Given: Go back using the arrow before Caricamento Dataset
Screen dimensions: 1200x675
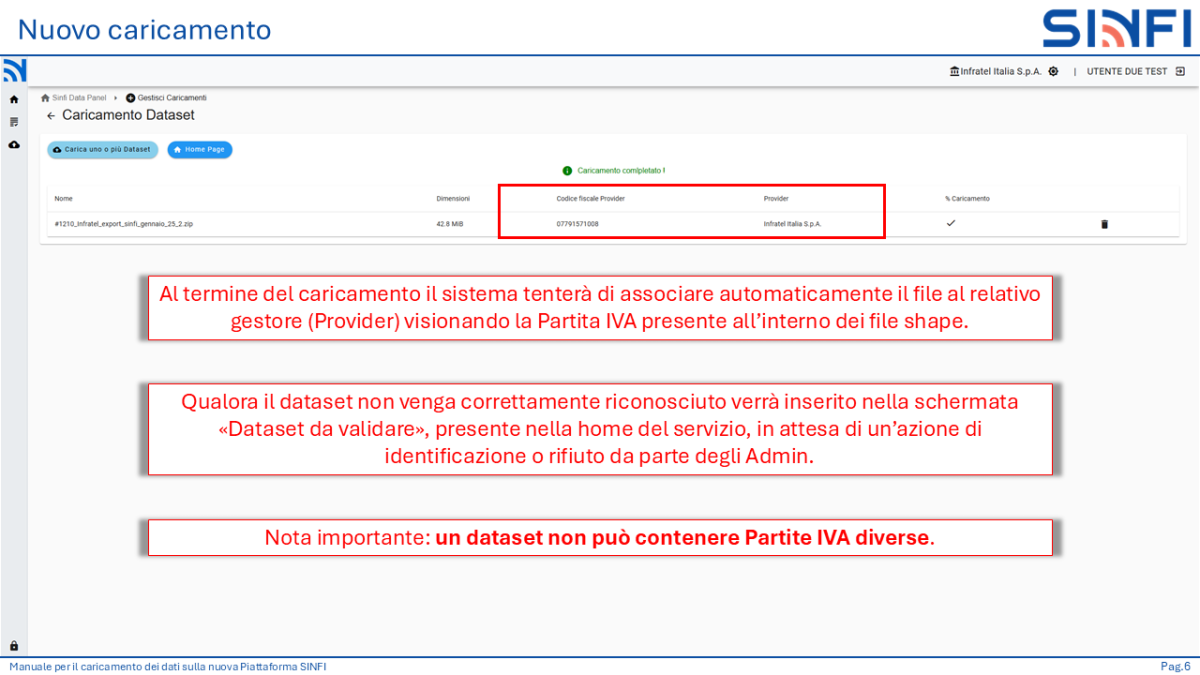Looking at the screenshot, I should click(x=51, y=115).
